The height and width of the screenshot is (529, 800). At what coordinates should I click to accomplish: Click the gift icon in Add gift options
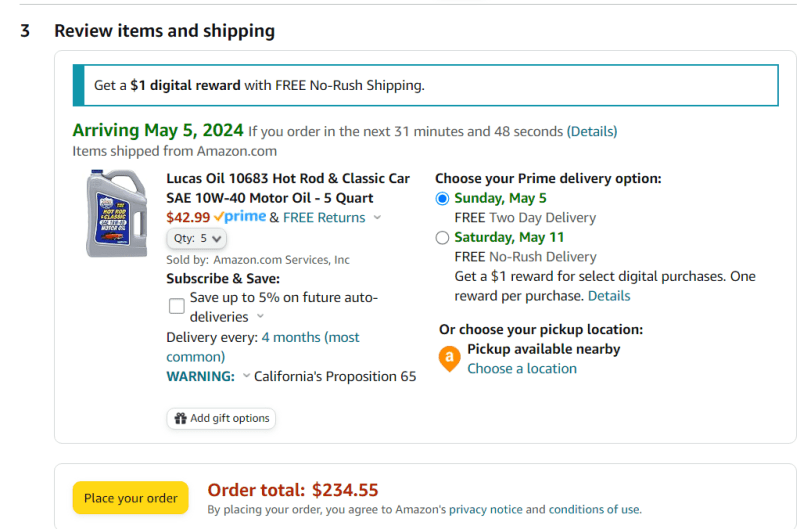coord(180,418)
